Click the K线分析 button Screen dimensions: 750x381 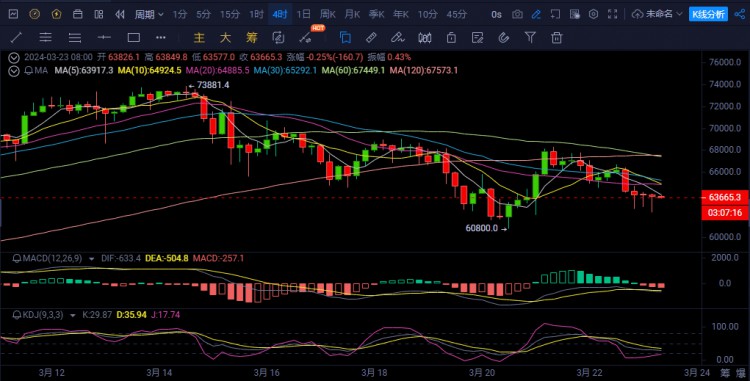click(708, 14)
